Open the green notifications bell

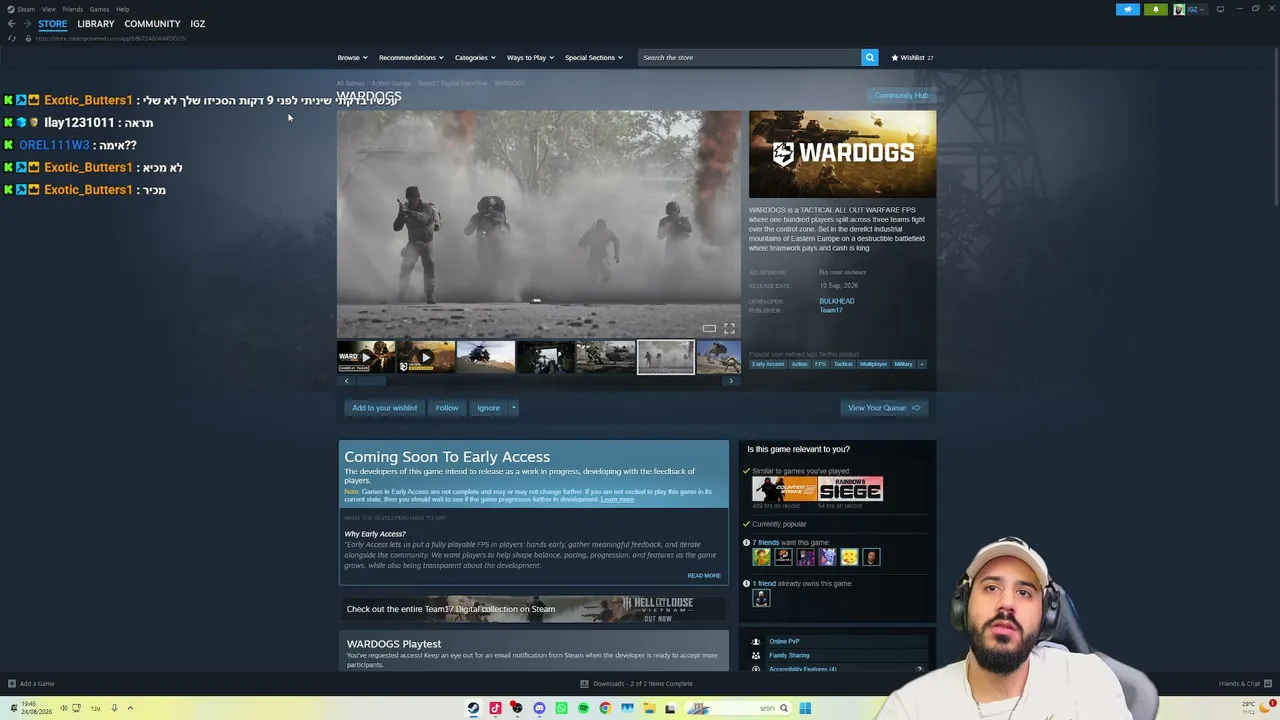[x=1155, y=9]
